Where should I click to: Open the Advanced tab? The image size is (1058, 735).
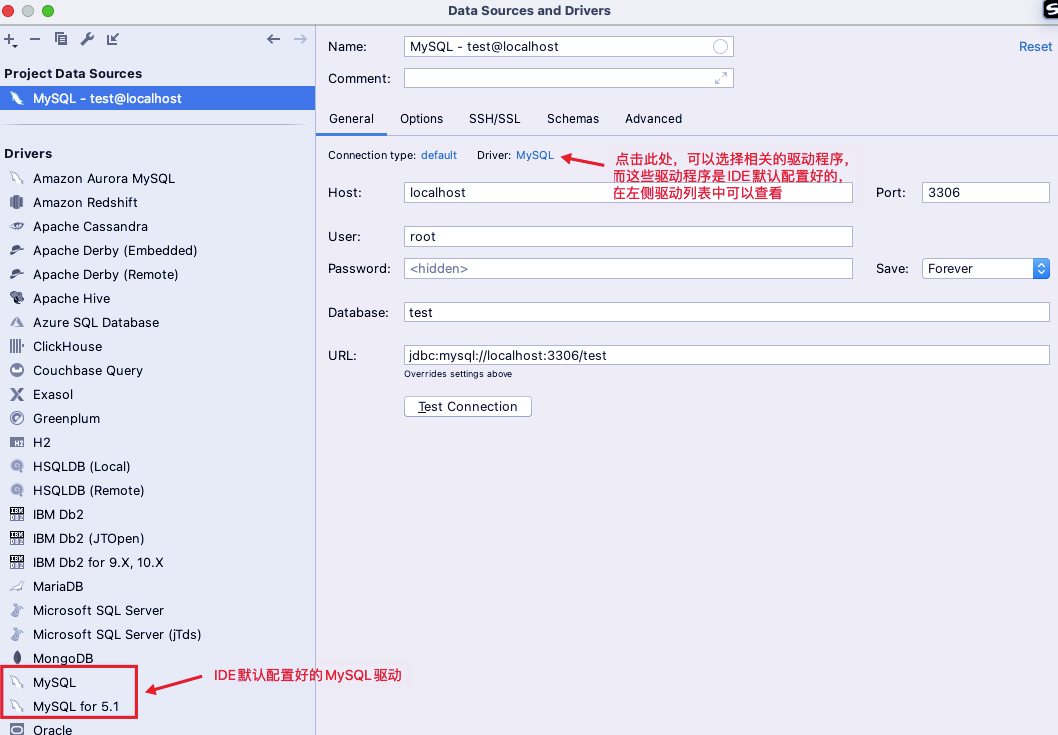(653, 119)
